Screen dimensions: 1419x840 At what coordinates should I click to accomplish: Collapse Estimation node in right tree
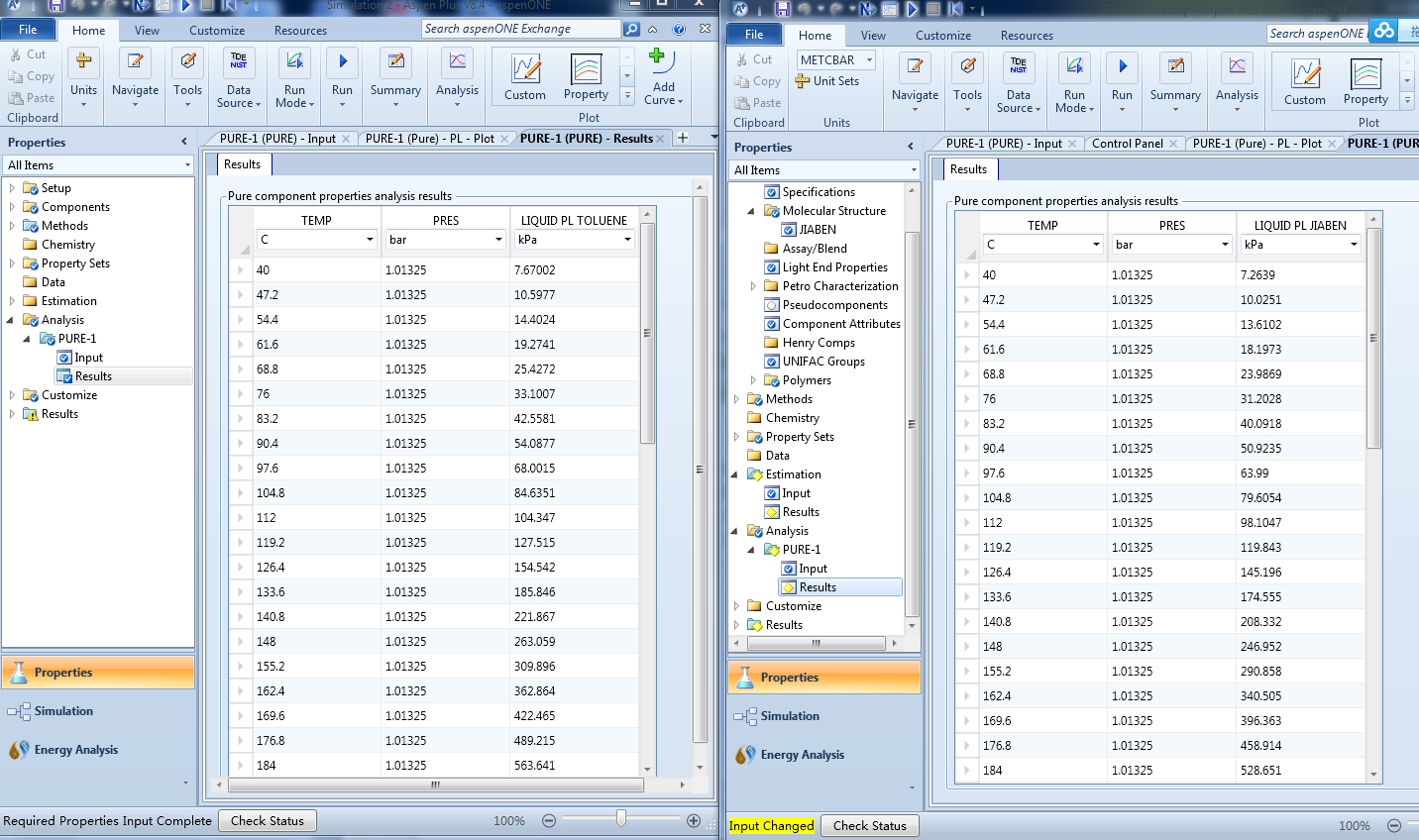tap(735, 474)
